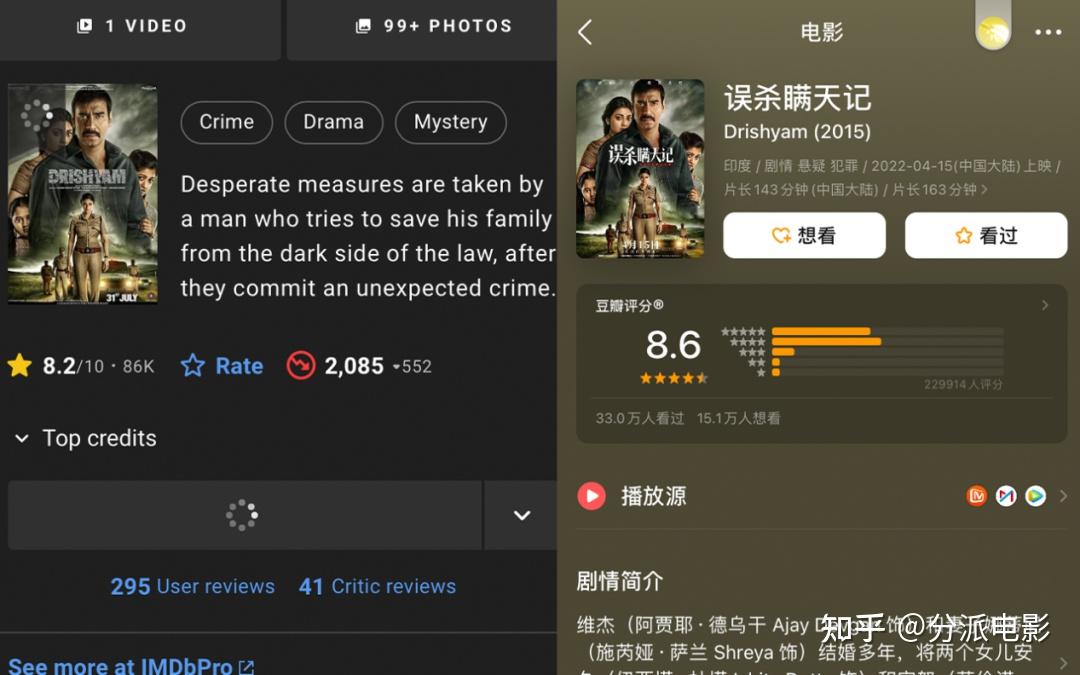Open 41 Critic reviews link
1080x675 pixels.
click(x=377, y=586)
